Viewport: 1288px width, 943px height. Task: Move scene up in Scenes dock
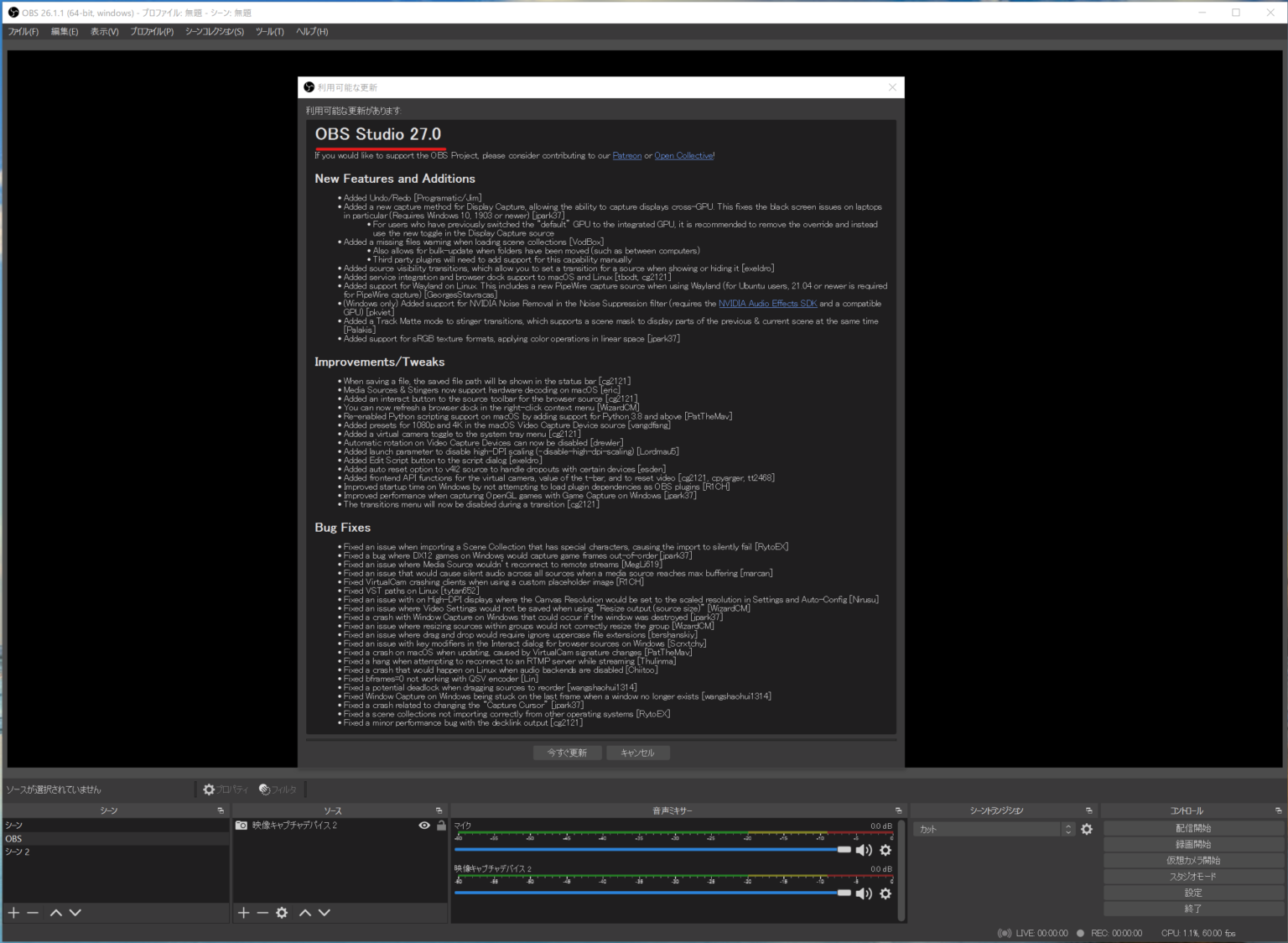[x=55, y=913]
